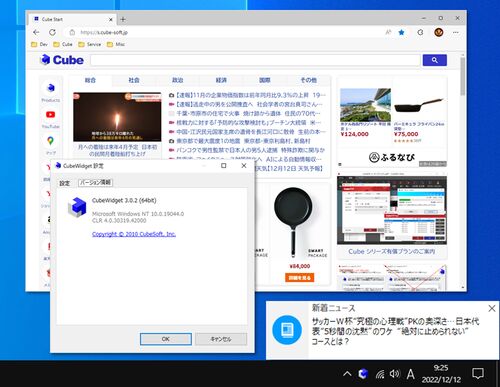500x387 pixels.
Task: Show hidden tray icons chevron
Action: (x=347, y=374)
